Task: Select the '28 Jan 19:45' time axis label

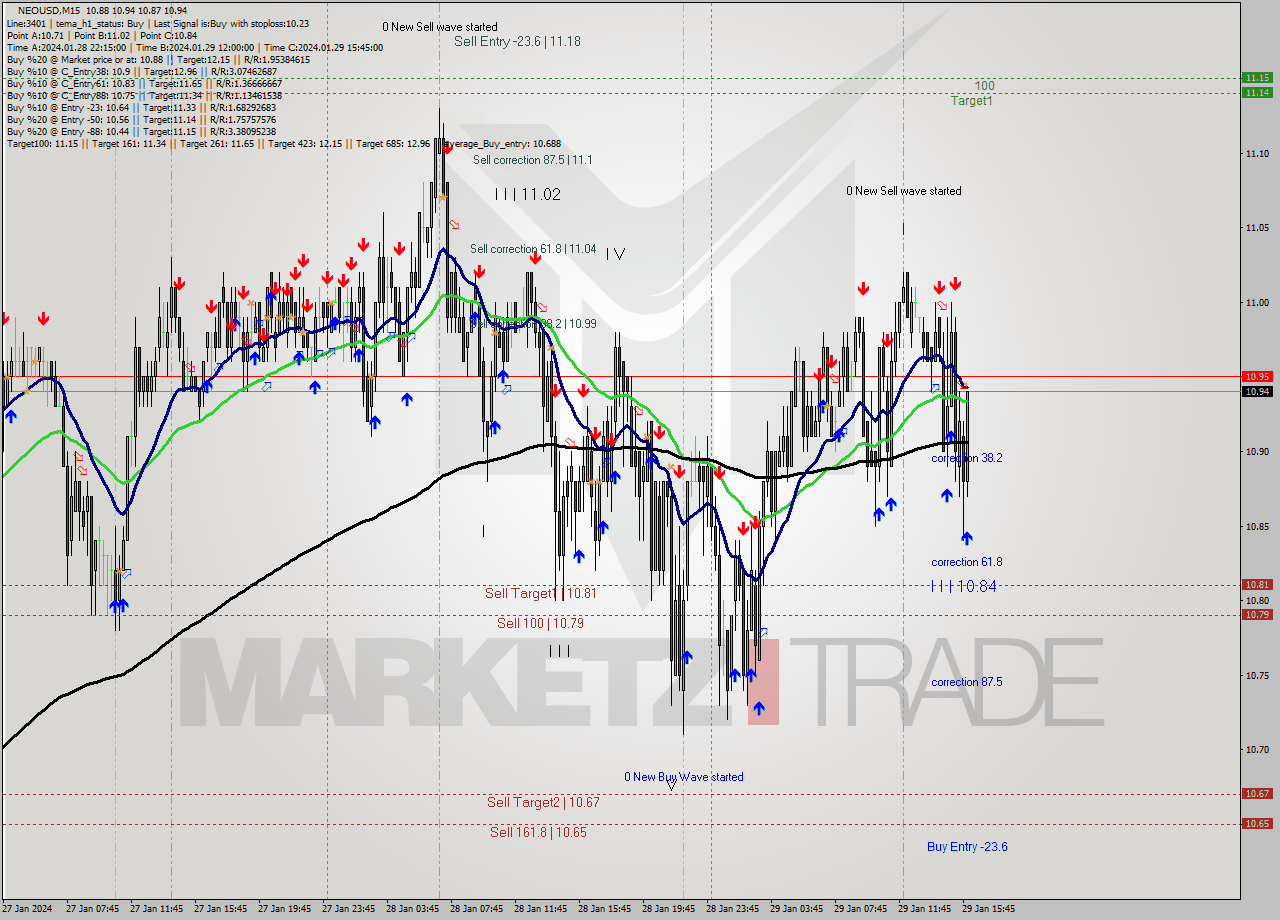Action: (x=669, y=909)
